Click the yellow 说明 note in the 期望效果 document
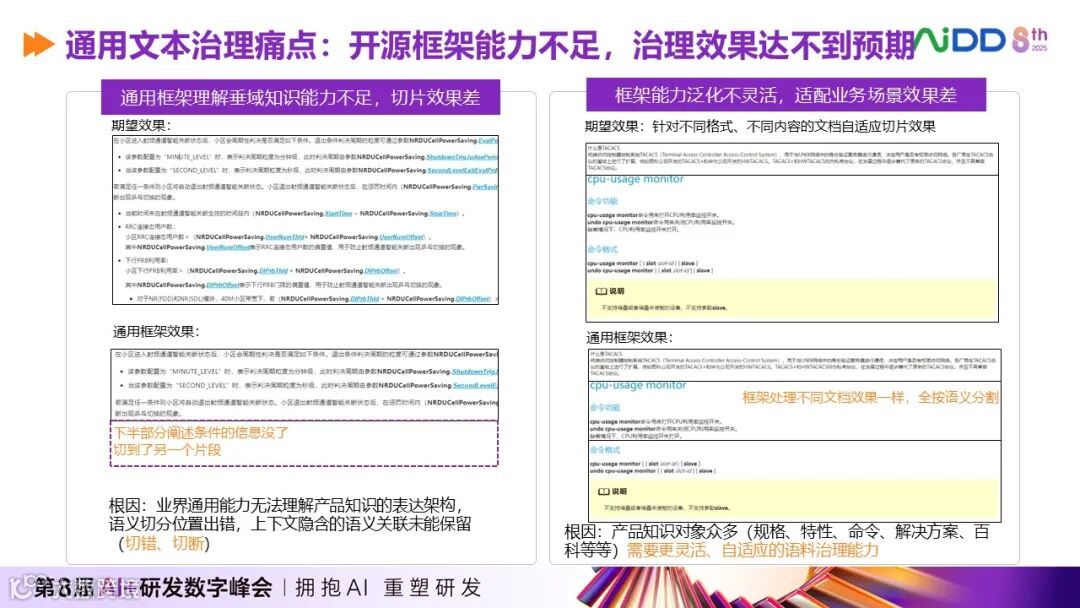Screen dimensions: 1080x608 [x=791, y=299]
